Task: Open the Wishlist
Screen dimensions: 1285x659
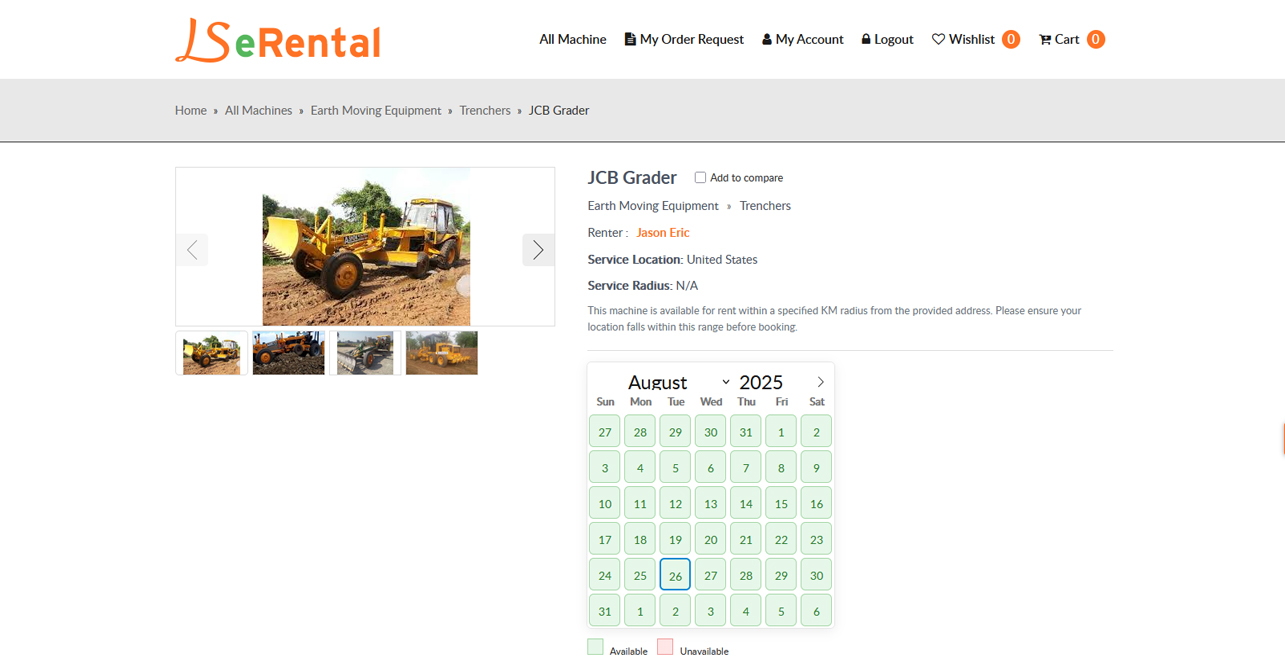Action: click(x=975, y=39)
